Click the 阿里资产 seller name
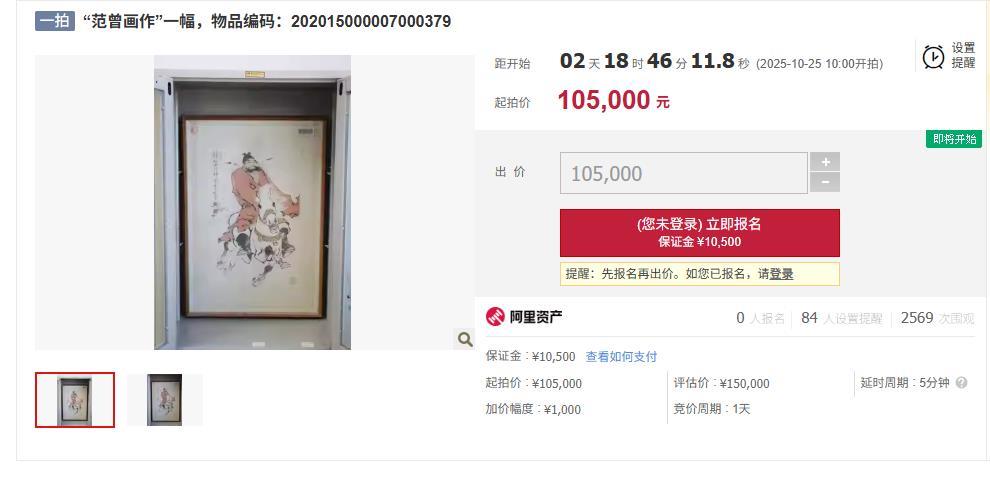The image size is (990, 480). pos(536,317)
